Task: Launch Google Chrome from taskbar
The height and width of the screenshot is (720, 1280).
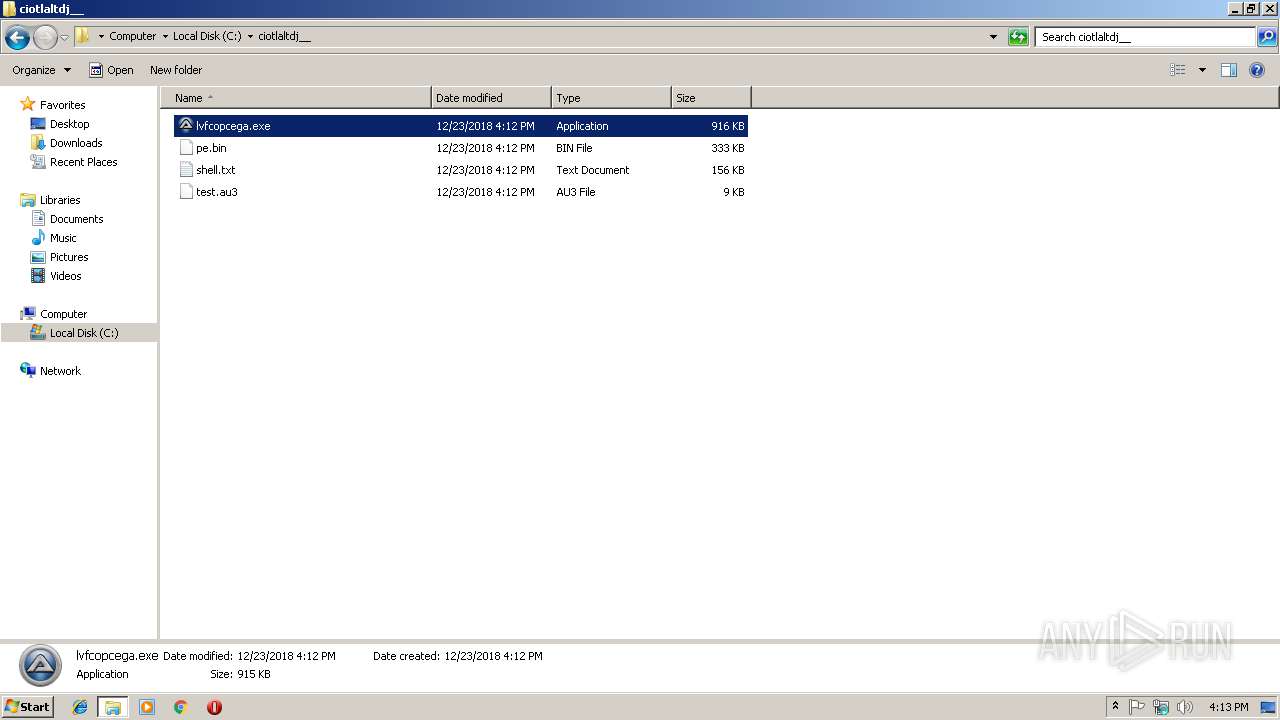Action: [181, 707]
